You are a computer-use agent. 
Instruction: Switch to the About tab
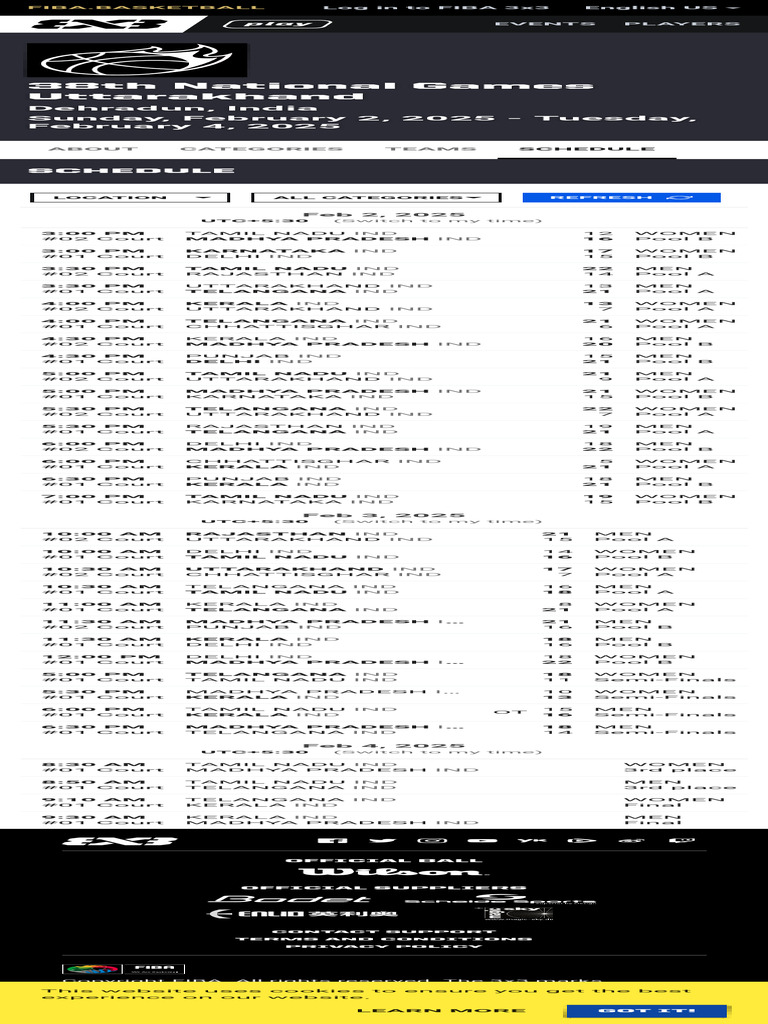click(x=93, y=149)
